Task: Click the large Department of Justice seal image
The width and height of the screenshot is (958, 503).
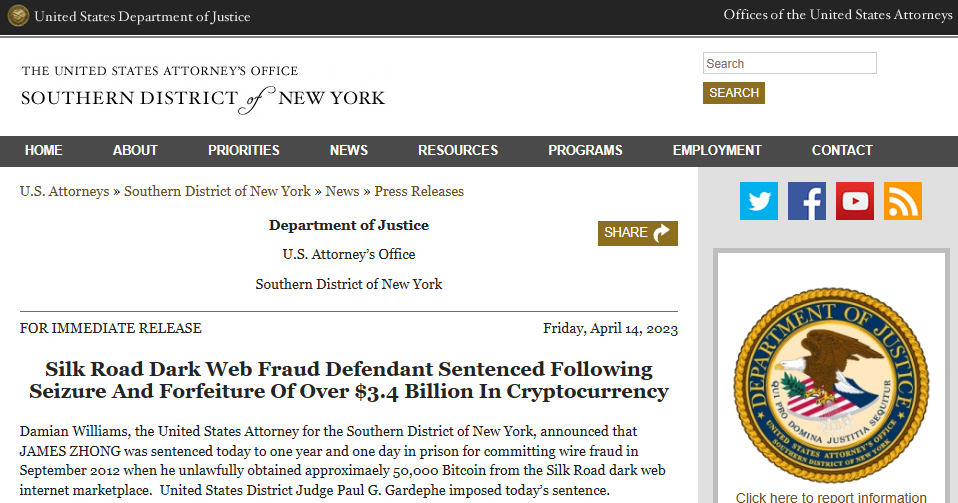Action: pyautogui.click(x=831, y=386)
